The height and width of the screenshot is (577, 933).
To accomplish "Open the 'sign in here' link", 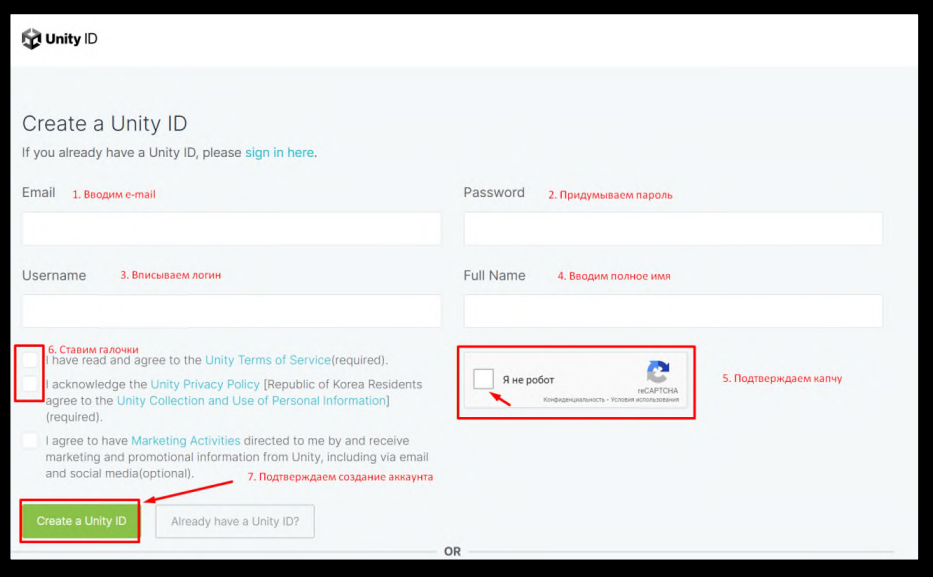I will click(x=279, y=152).
